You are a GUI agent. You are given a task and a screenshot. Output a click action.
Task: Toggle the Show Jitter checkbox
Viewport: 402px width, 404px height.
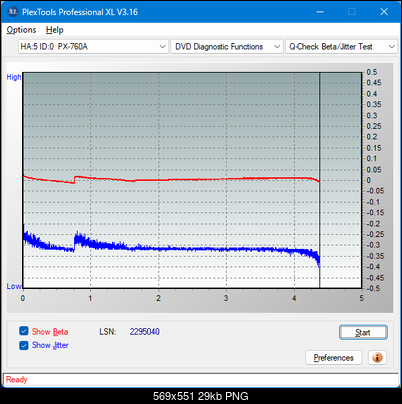[24, 345]
